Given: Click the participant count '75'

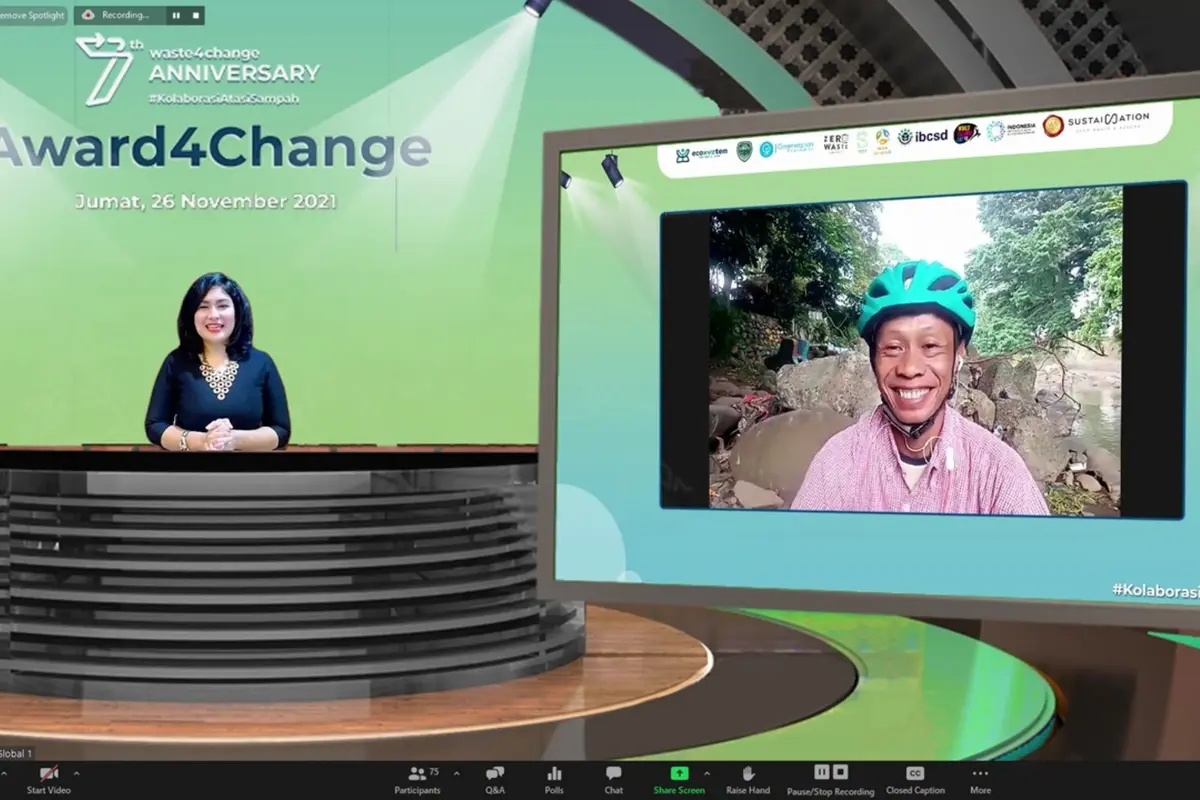Looking at the screenshot, I should point(434,771).
